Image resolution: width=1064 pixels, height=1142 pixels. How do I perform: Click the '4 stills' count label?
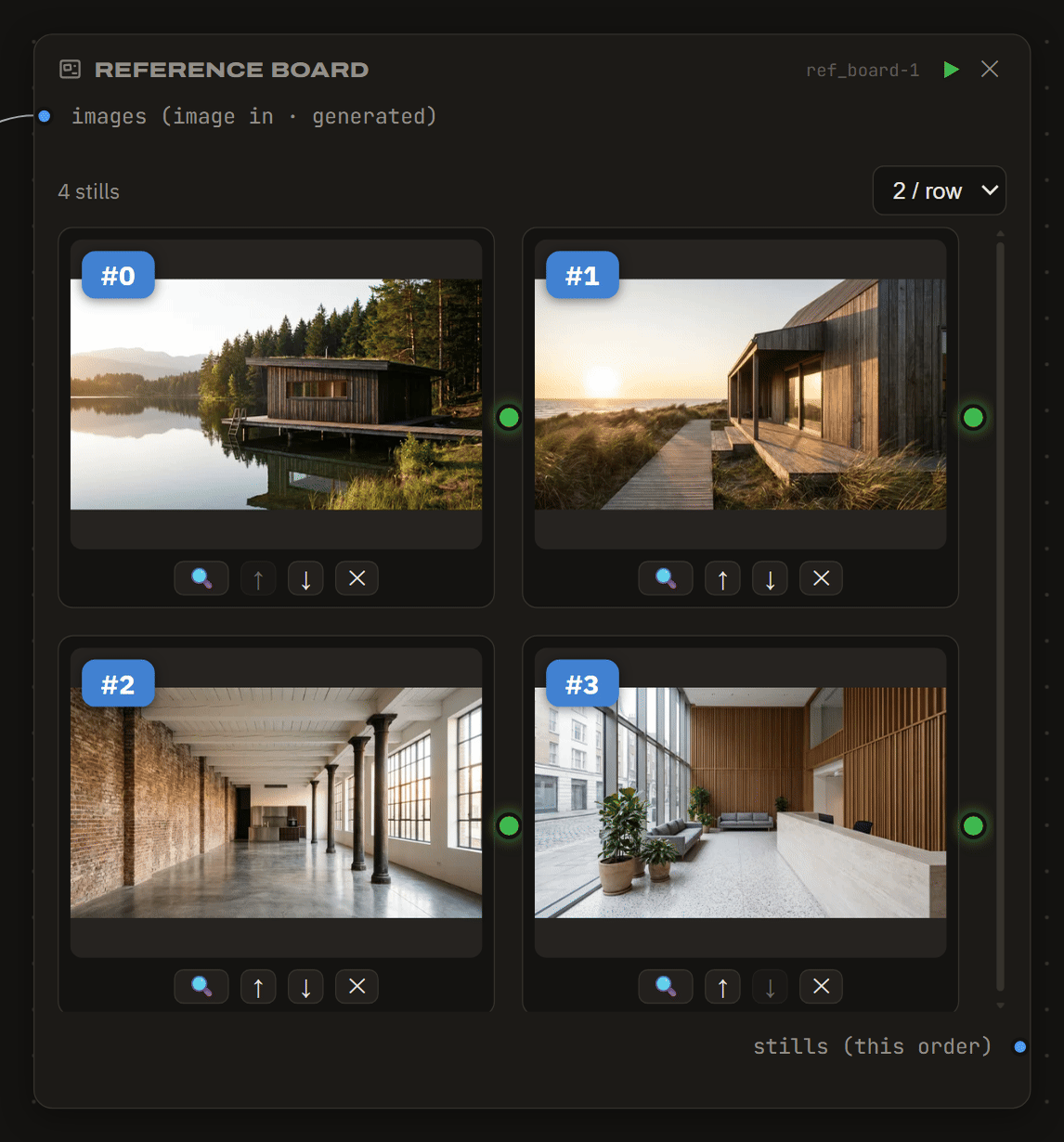89,192
